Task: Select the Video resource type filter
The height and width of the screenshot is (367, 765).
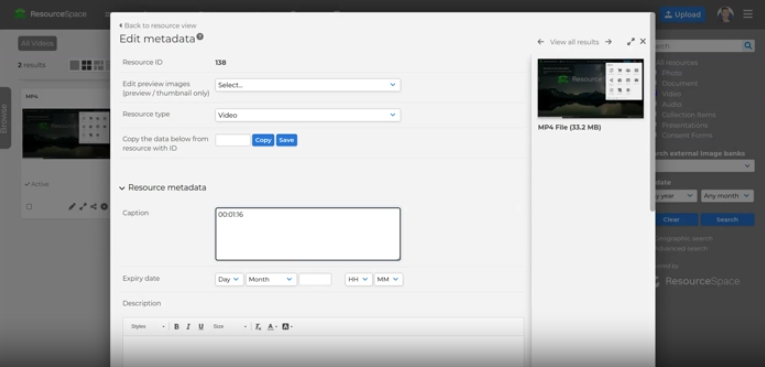Action: coord(671,94)
